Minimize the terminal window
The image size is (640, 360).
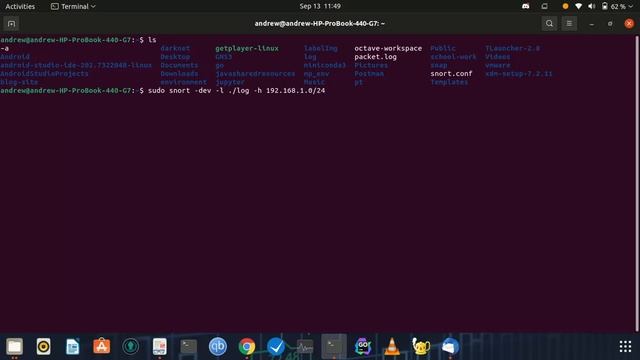point(591,24)
